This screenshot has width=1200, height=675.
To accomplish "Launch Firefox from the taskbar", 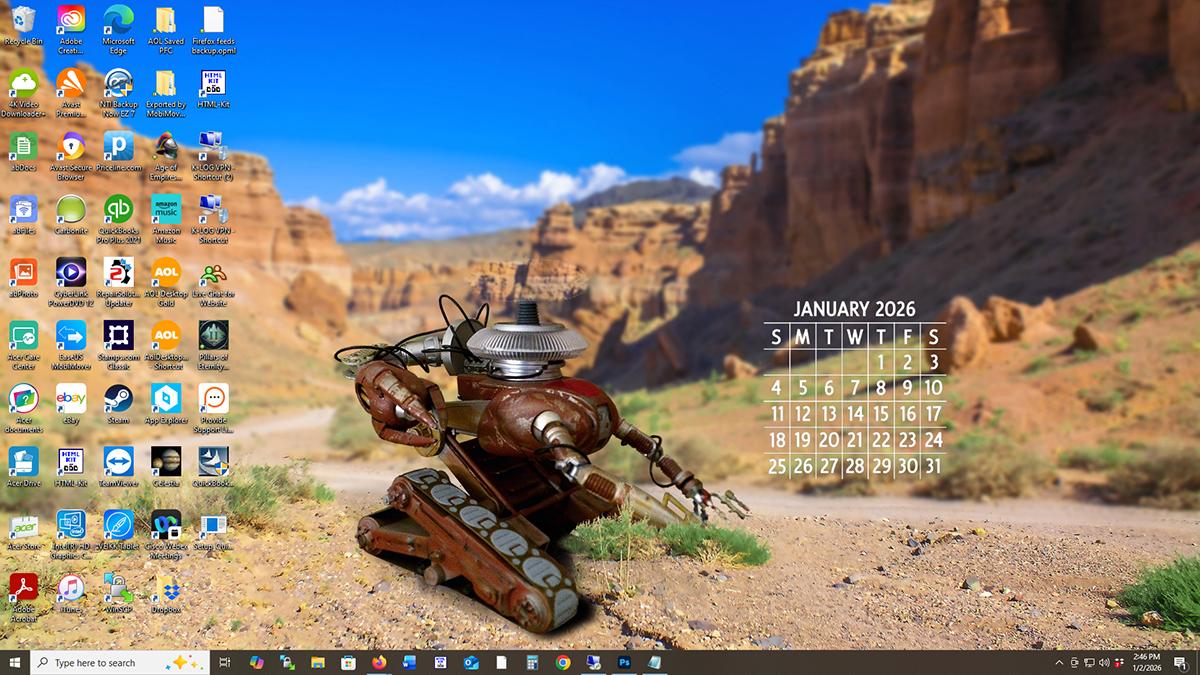I will (x=379, y=662).
